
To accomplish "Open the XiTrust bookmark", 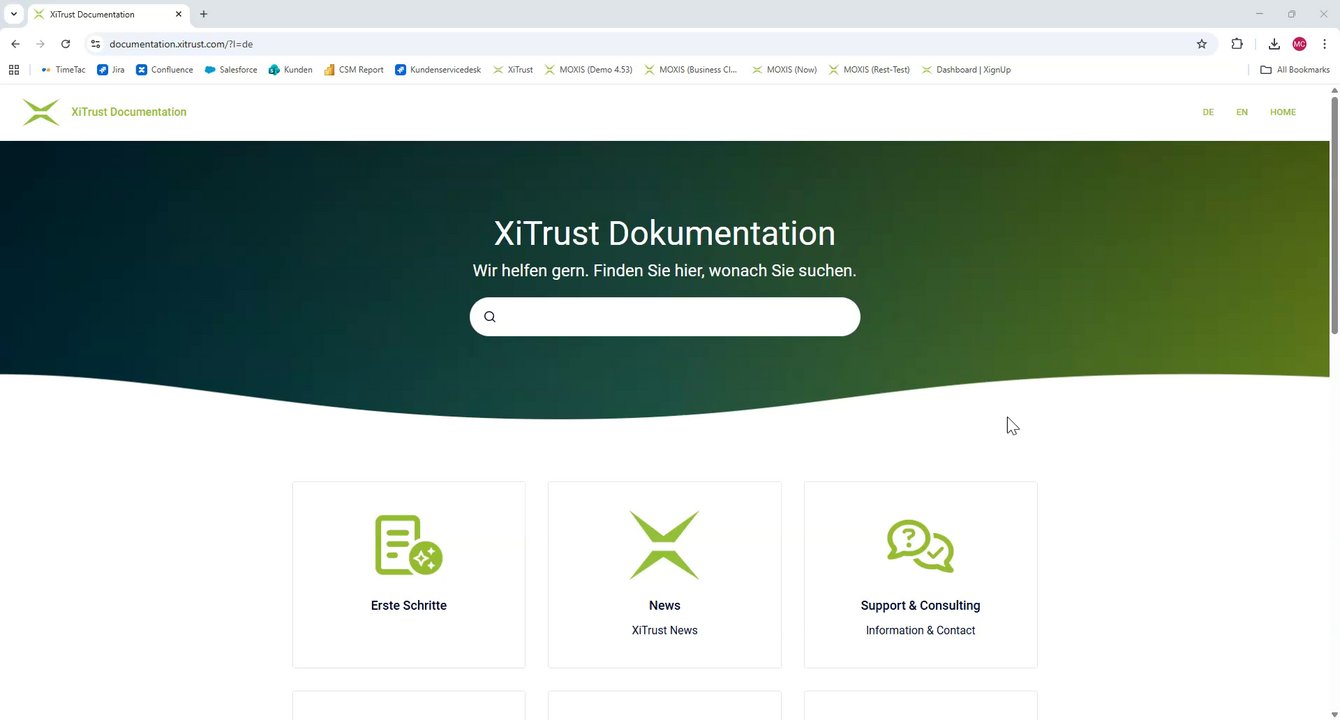I will coord(513,70).
